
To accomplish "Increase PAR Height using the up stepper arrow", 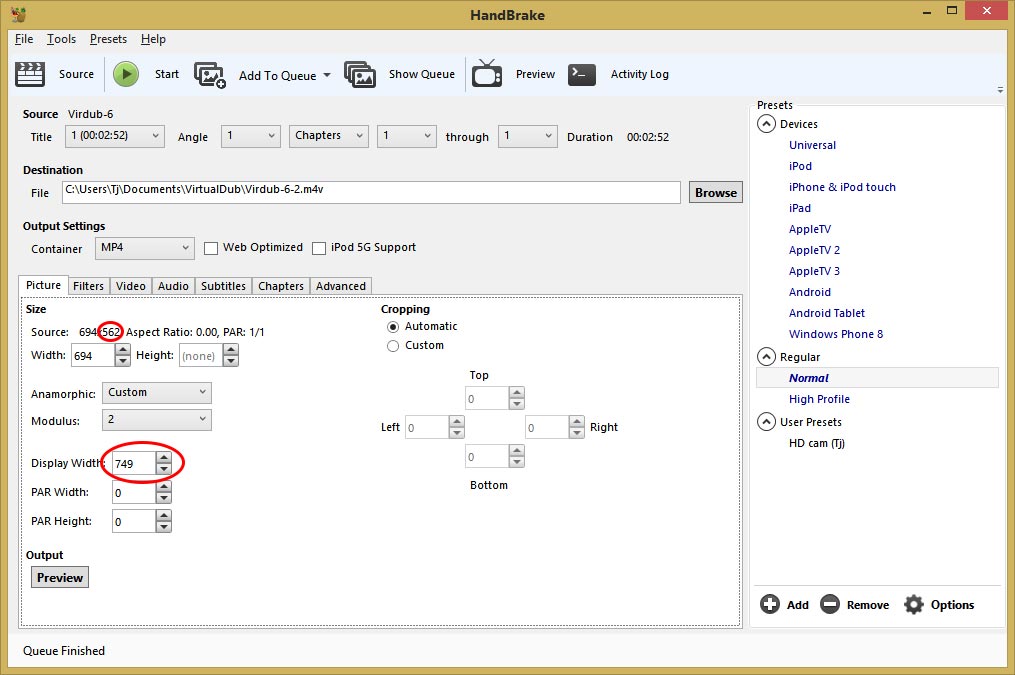I will pos(164,516).
